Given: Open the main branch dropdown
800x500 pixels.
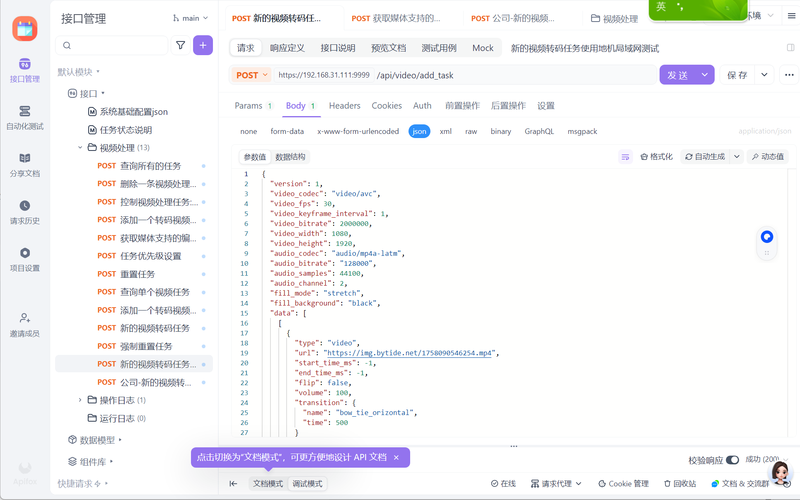Looking at the screenshot, I should [x=190, y=18].
